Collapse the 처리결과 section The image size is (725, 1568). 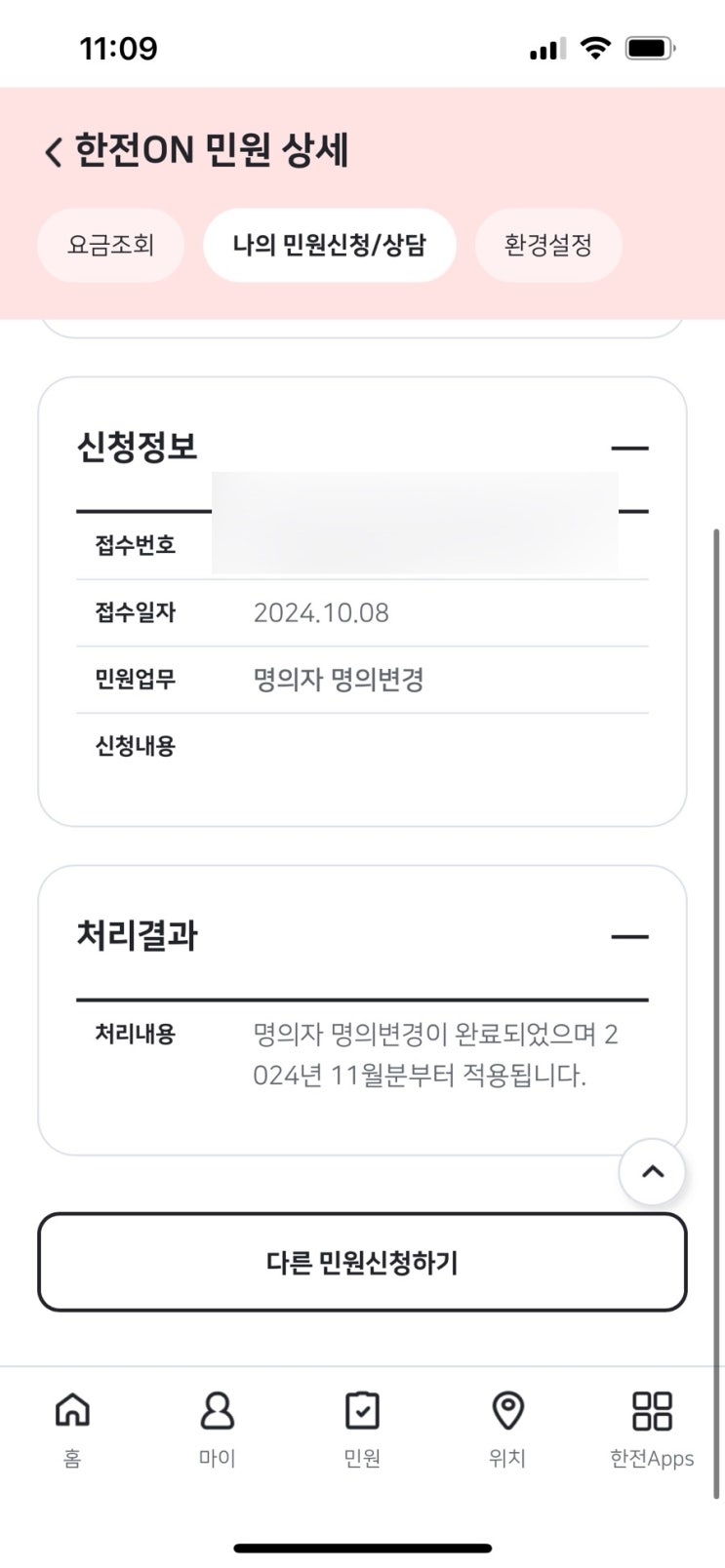629,936
